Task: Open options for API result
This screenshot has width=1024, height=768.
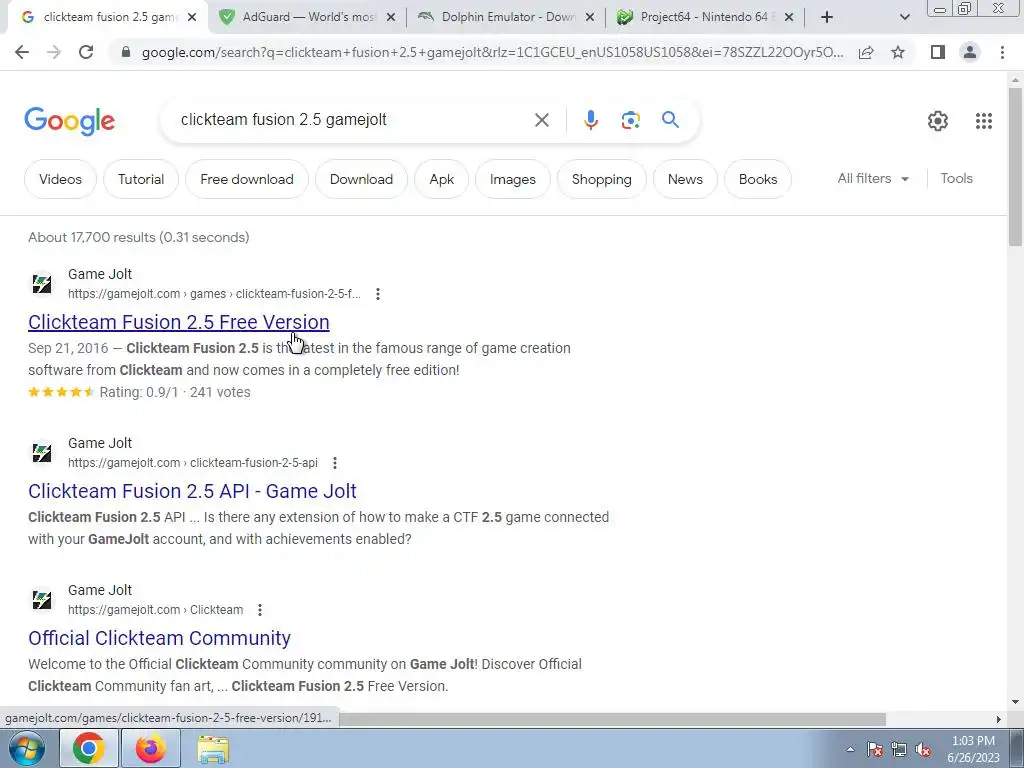Action: pyautogui.click(x=334, y=463)
